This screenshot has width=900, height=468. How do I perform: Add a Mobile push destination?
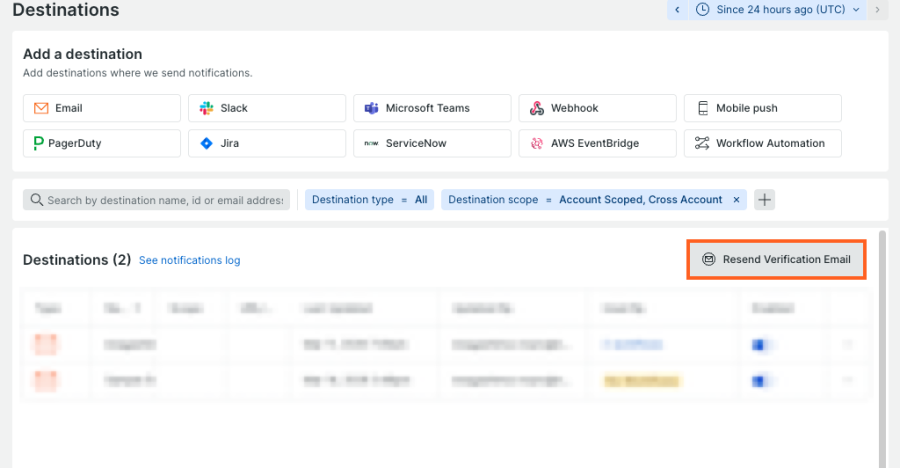click(763, 108)
